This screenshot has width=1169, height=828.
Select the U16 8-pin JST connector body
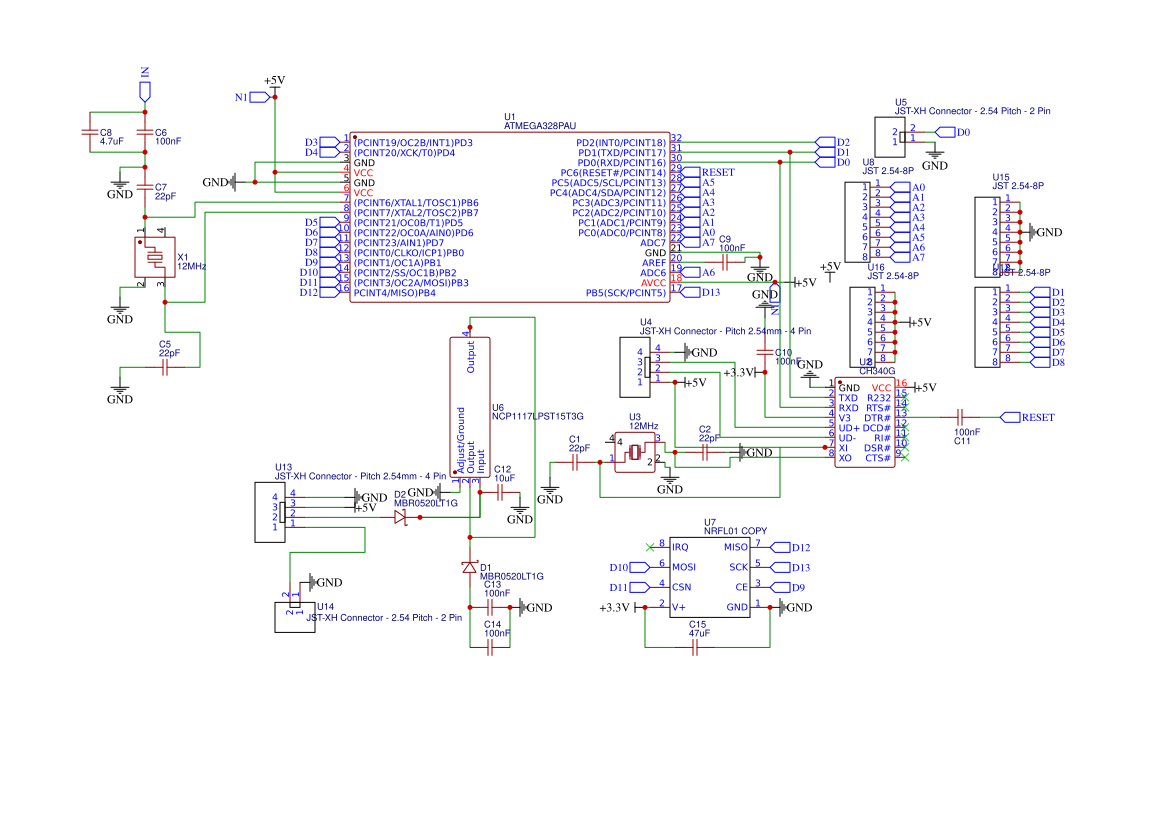coord(864,327)
